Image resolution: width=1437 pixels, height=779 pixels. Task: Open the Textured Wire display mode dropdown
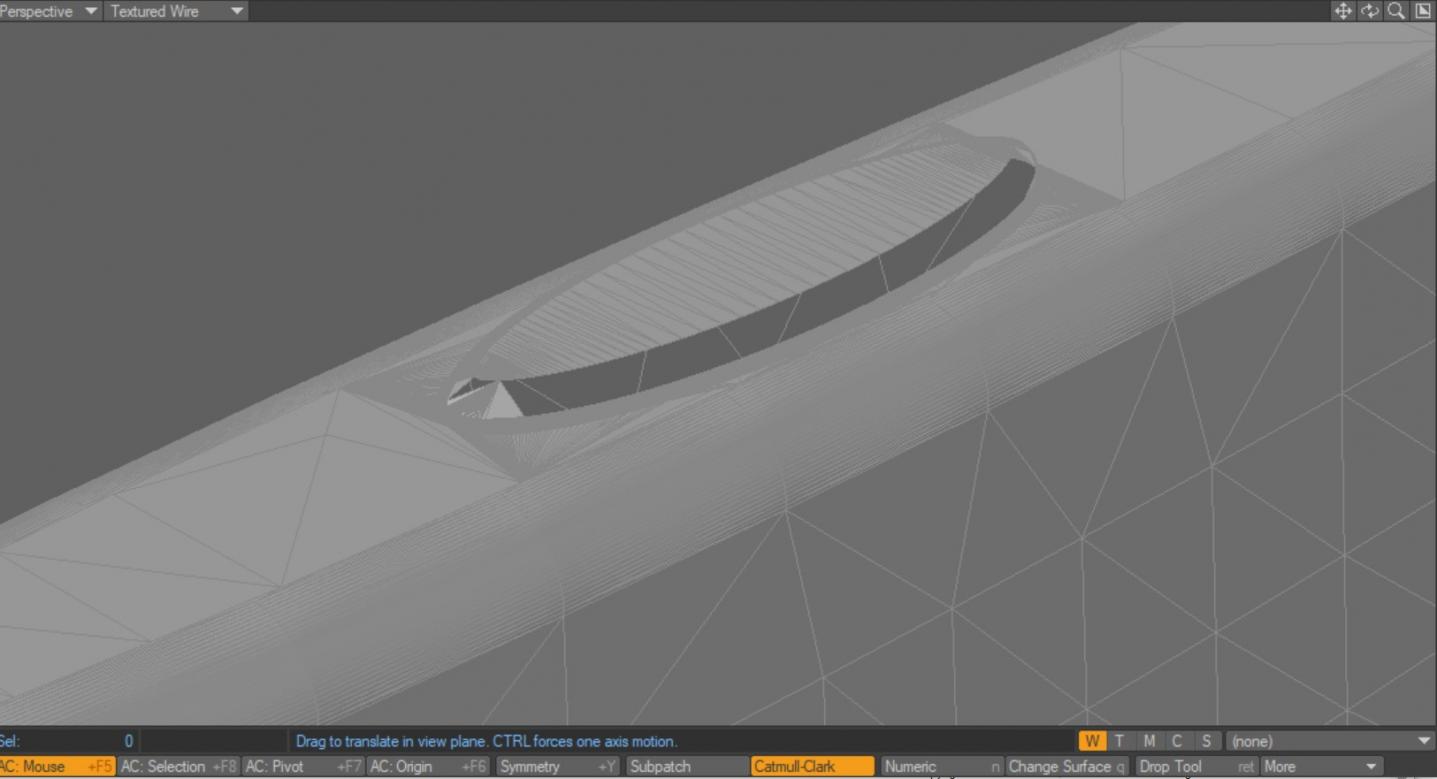pyautogui.click(x=176, y=11)
